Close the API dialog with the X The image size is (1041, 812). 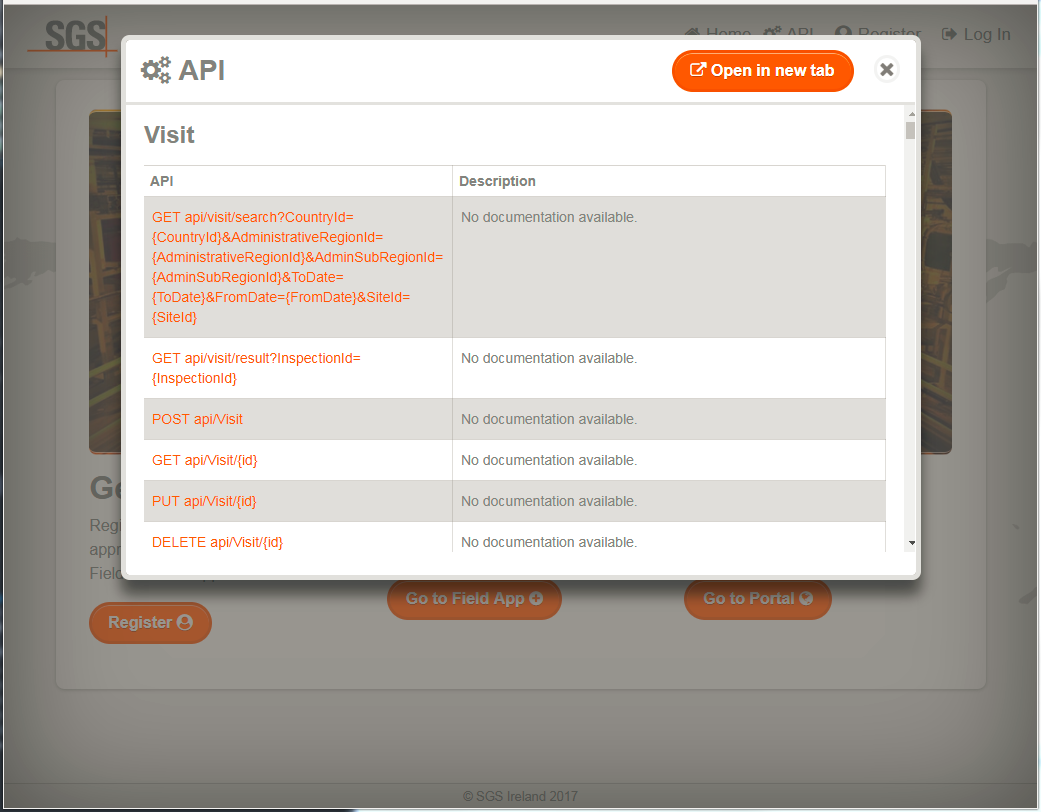point(886,69)
